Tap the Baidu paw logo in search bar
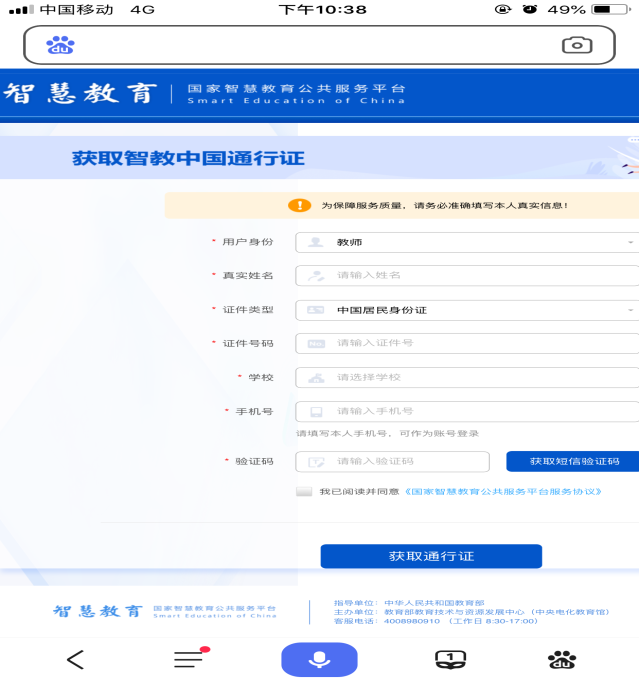 (x=60, y=45)
